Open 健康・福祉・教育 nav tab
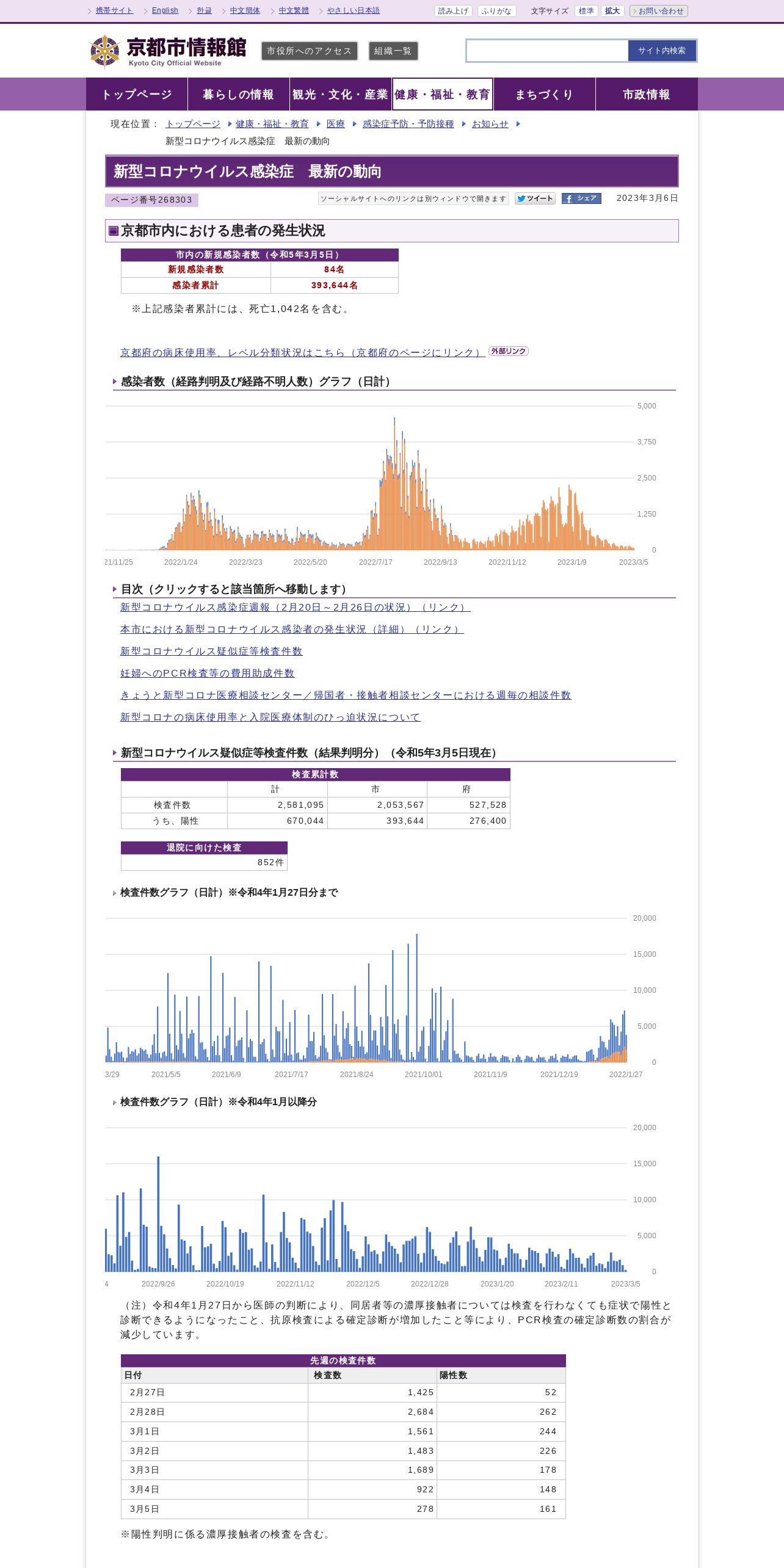This screenshot has height=1568, width=784. [x=442, y=94]
